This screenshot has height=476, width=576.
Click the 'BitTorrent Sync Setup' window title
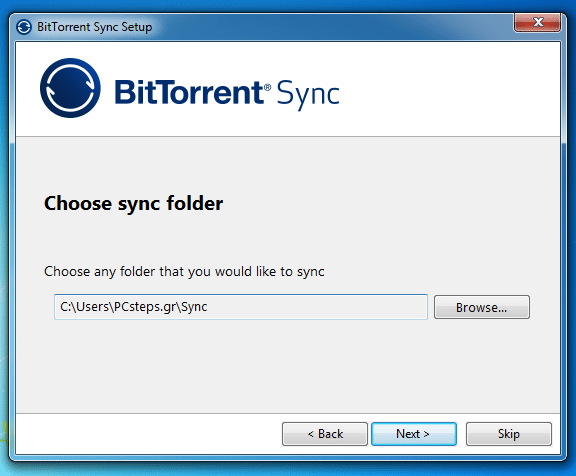[94, 27]
